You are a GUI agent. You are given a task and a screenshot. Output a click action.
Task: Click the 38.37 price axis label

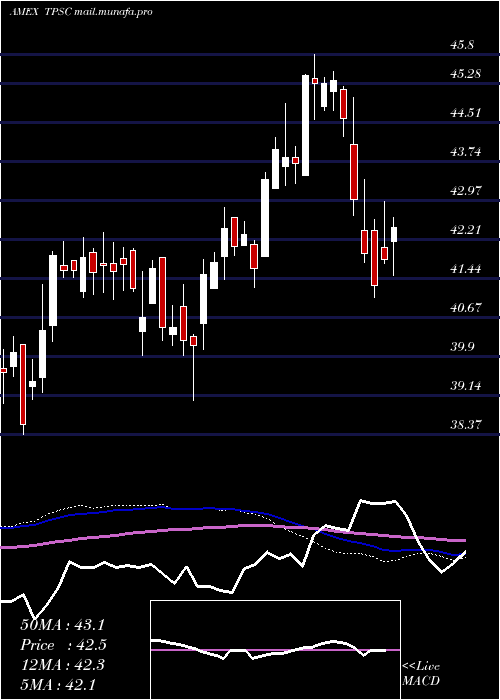466,425
